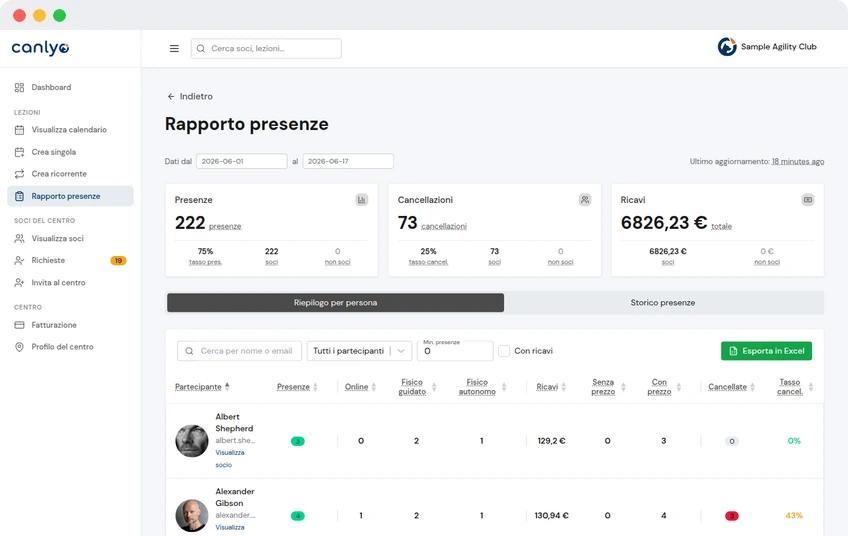Click the Presenze chart icon

(362, 200)
